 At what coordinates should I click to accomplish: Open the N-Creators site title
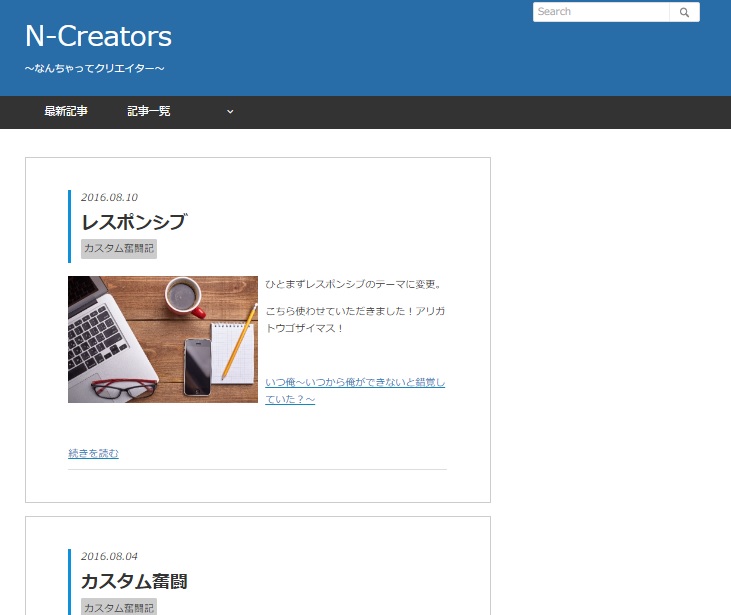click(x=98, y=36)
